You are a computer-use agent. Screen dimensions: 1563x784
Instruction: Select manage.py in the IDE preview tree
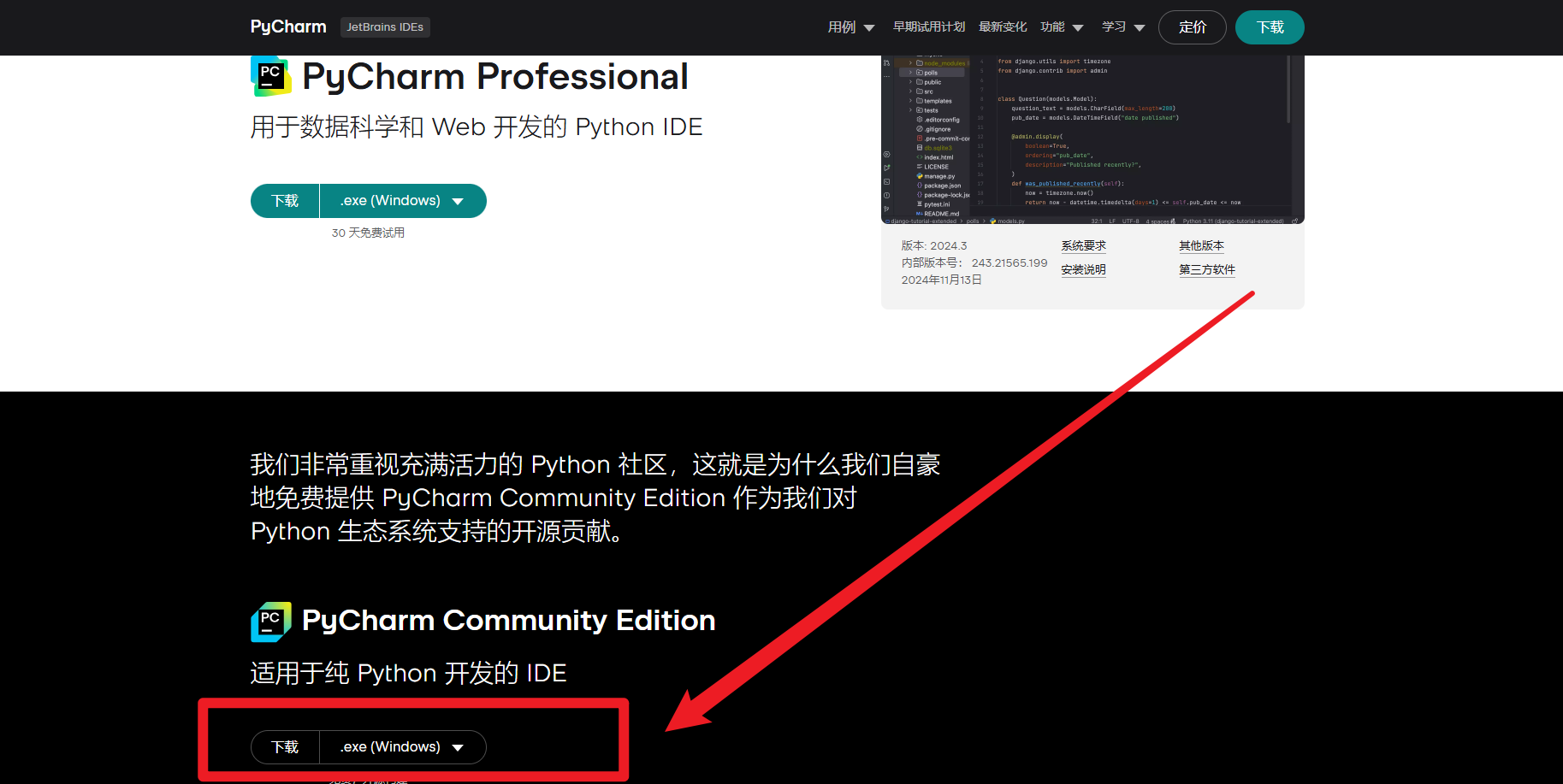(936, 176)
